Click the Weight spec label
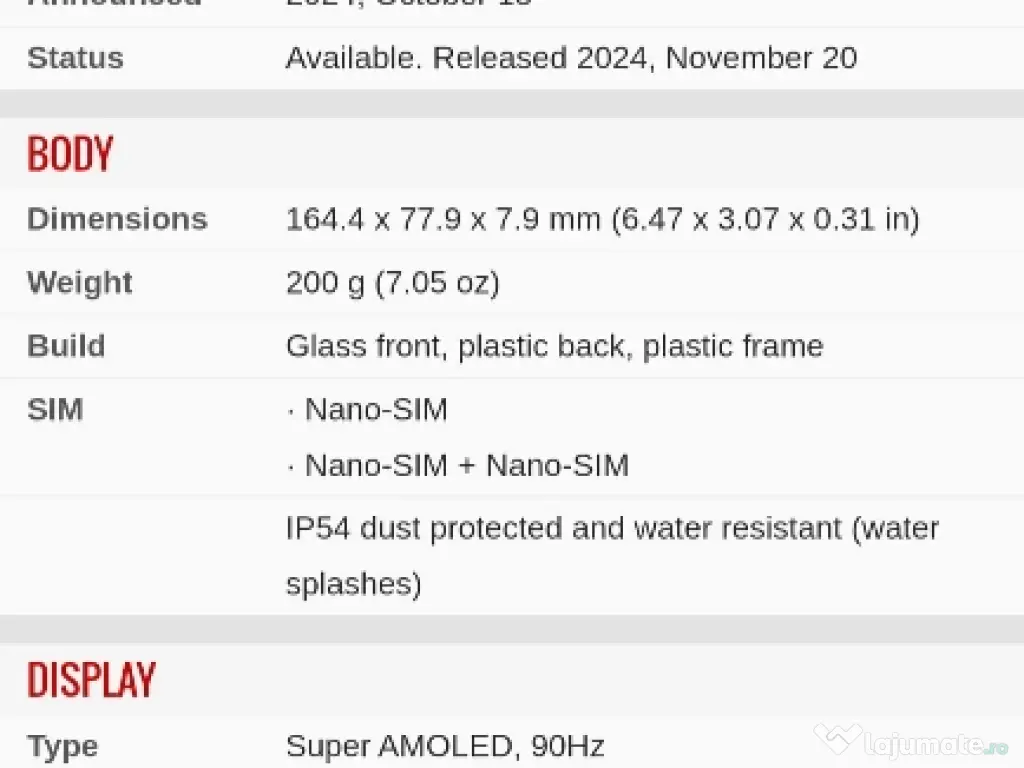 (x=79, y=283)
